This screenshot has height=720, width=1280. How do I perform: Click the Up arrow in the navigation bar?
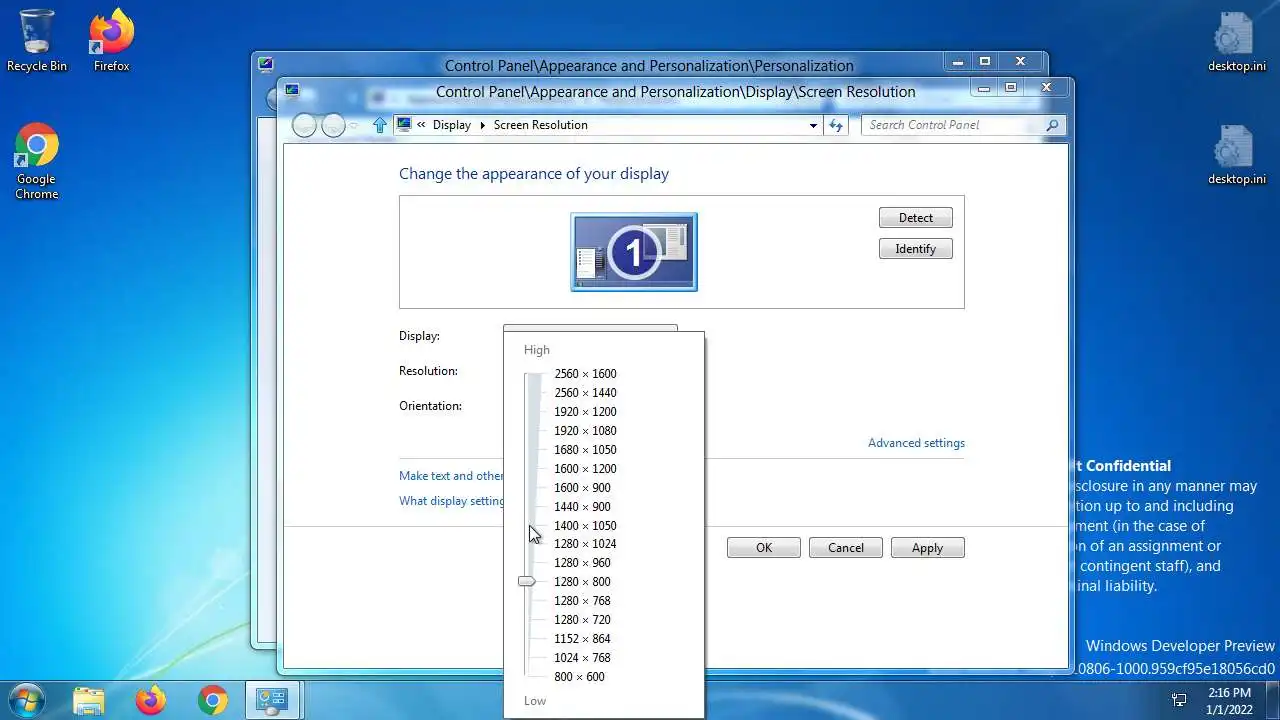[379, 125]
